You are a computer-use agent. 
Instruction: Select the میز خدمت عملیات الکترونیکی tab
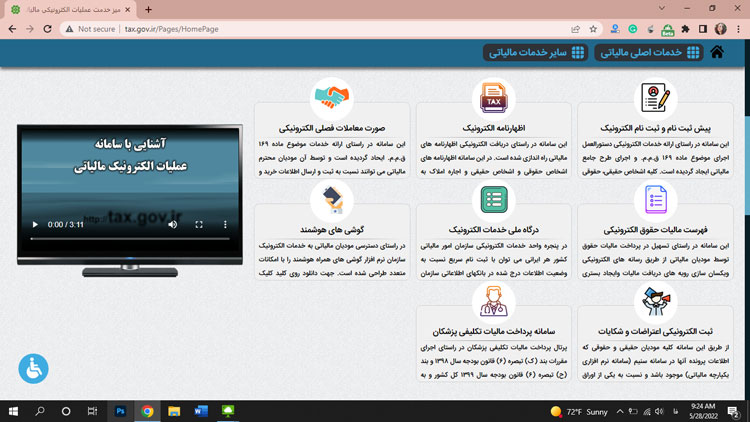(x=71, y=10)
